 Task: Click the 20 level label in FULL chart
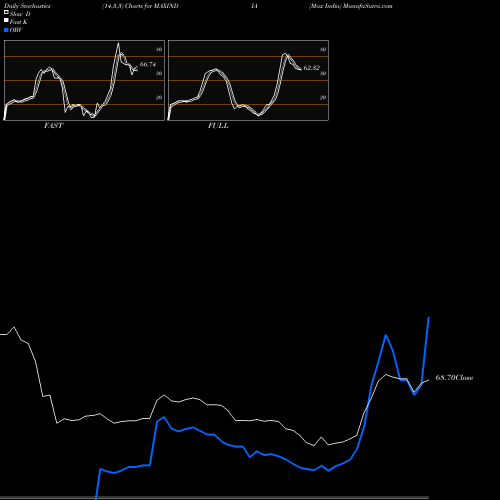[x=323, y=97]
